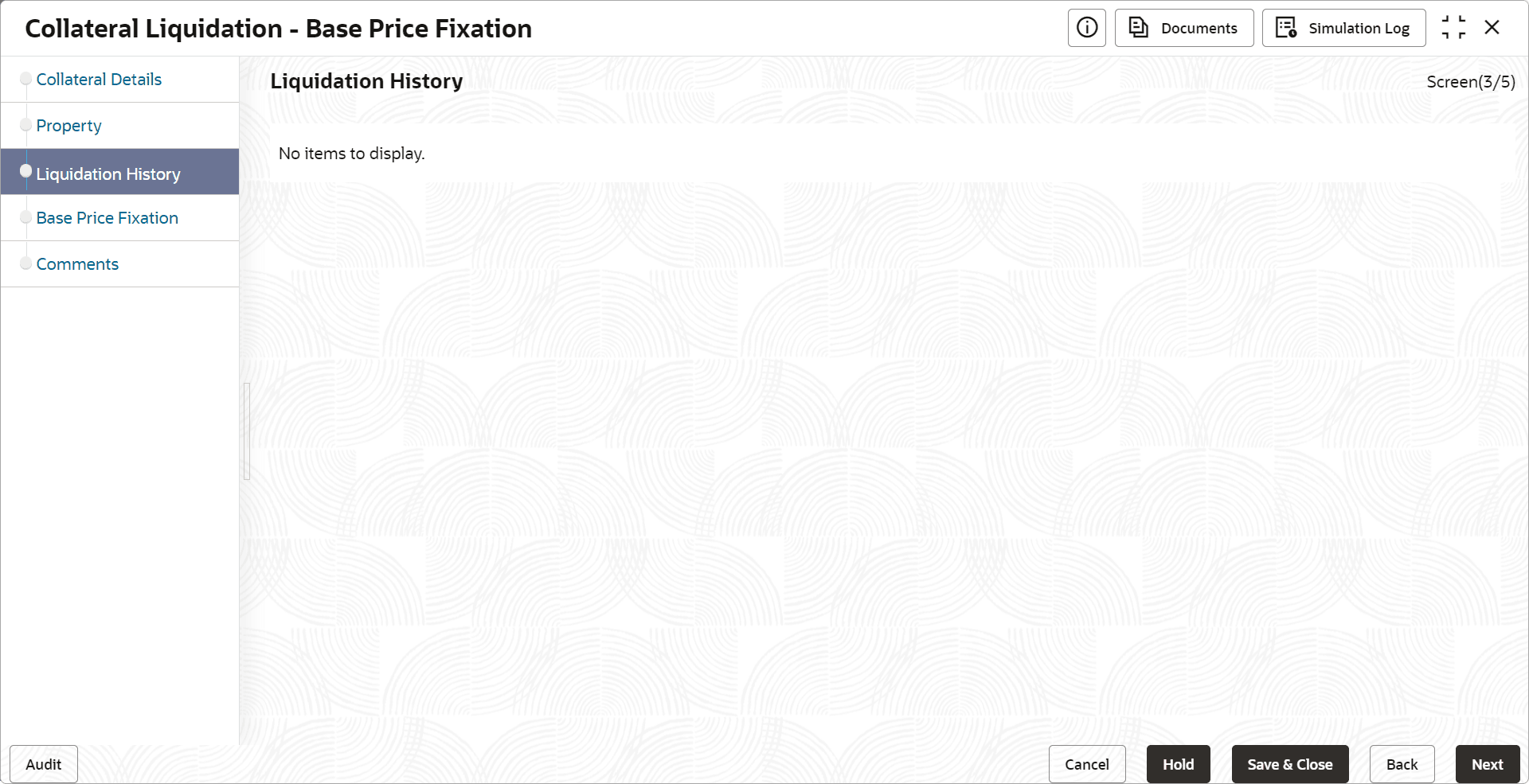Viewport: 1529px width, 784px height.
Task: Put the task on Hold
Action: pos(1179,764)
